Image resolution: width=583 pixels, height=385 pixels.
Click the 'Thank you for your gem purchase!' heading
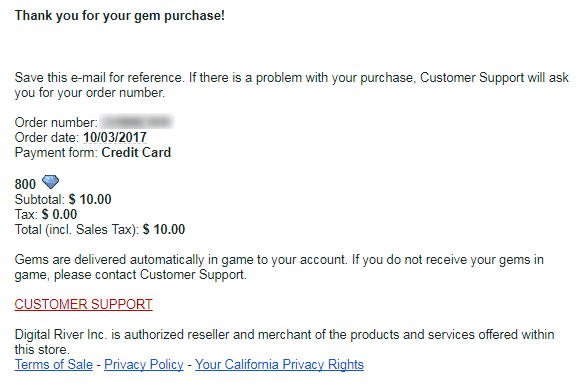pyautogui.click(x=120, y=16)
